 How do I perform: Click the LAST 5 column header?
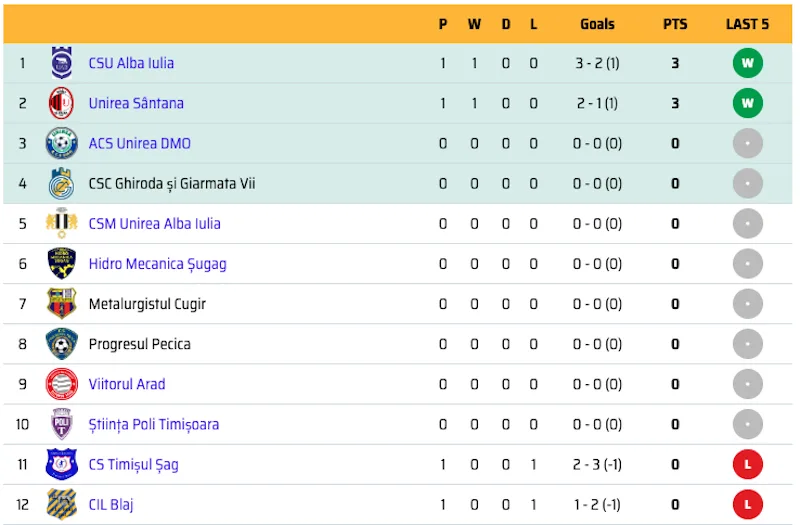coord(747,24)
